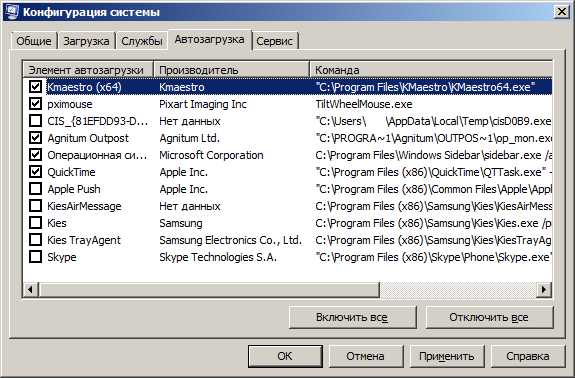Go to the Службы tab
Image resolution: width=575 pixels, height=378 pixels.
(x=142, y=41)
